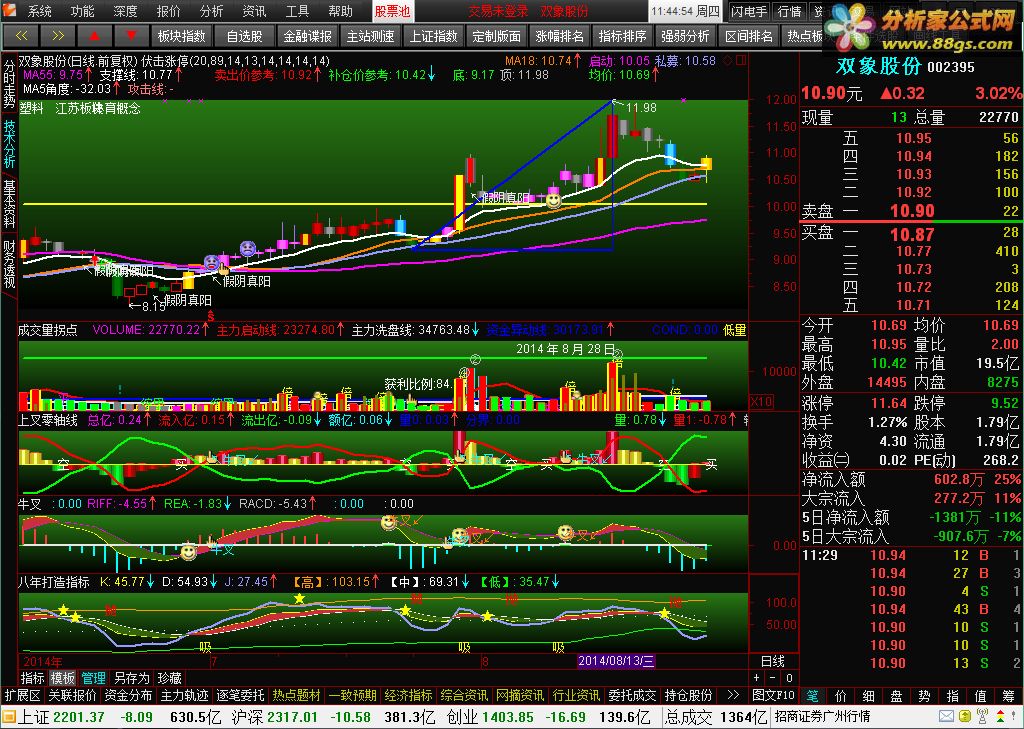Click the leftmost yellow star in 八年打造指标

[63, 610]
